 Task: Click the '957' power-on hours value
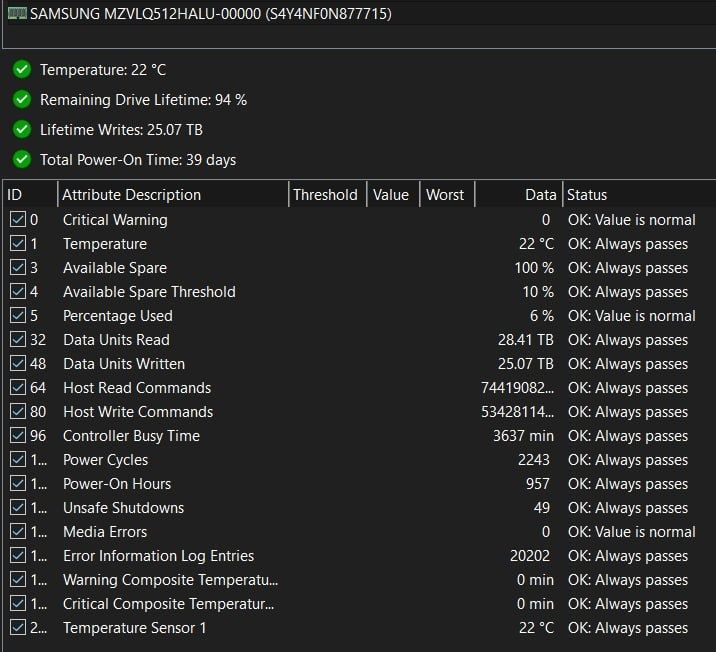(x=537, y=484)
